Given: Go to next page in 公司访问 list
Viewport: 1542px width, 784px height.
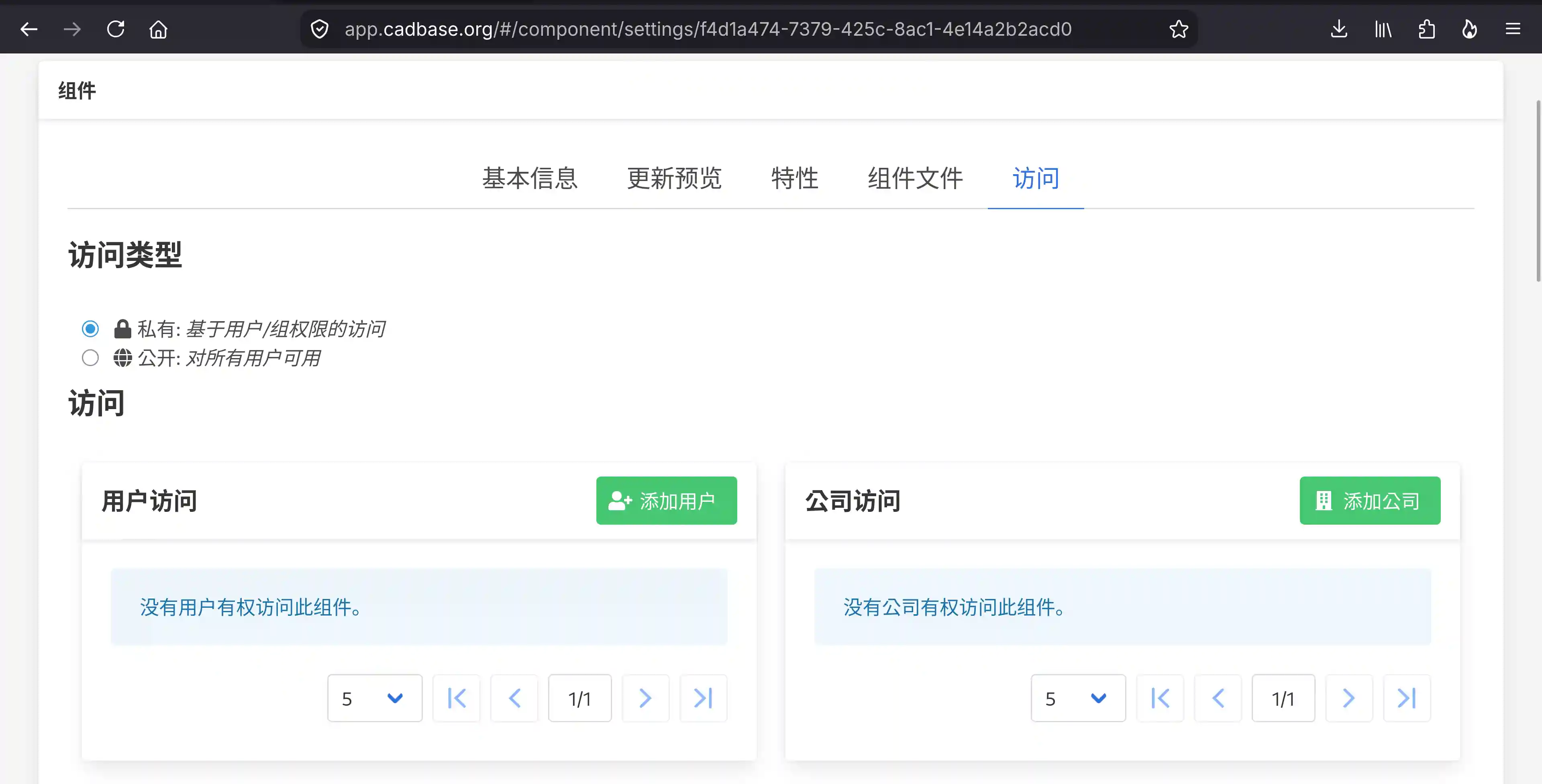Looking at the screenshot, I should pyautogui.click(x=1349, y=698).
